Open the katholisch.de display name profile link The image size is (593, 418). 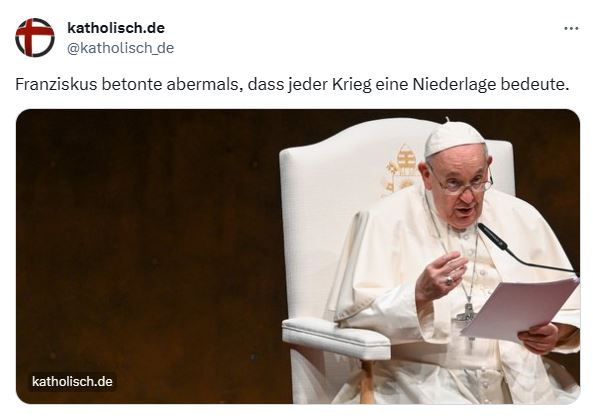pos(116,28)
